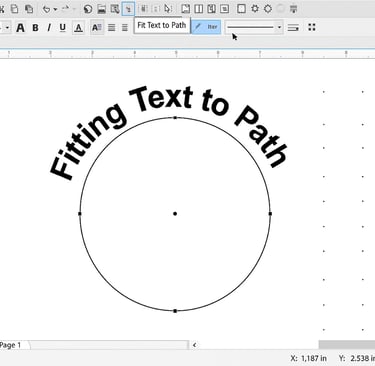
Task: Toggle Underline formatting with the U button
Action: (x=62, y=28)
